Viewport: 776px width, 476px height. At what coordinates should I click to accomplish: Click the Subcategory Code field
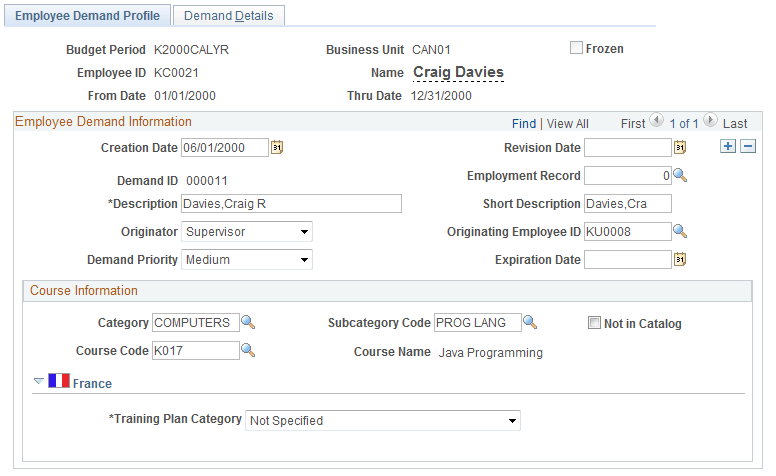point(478,323)
